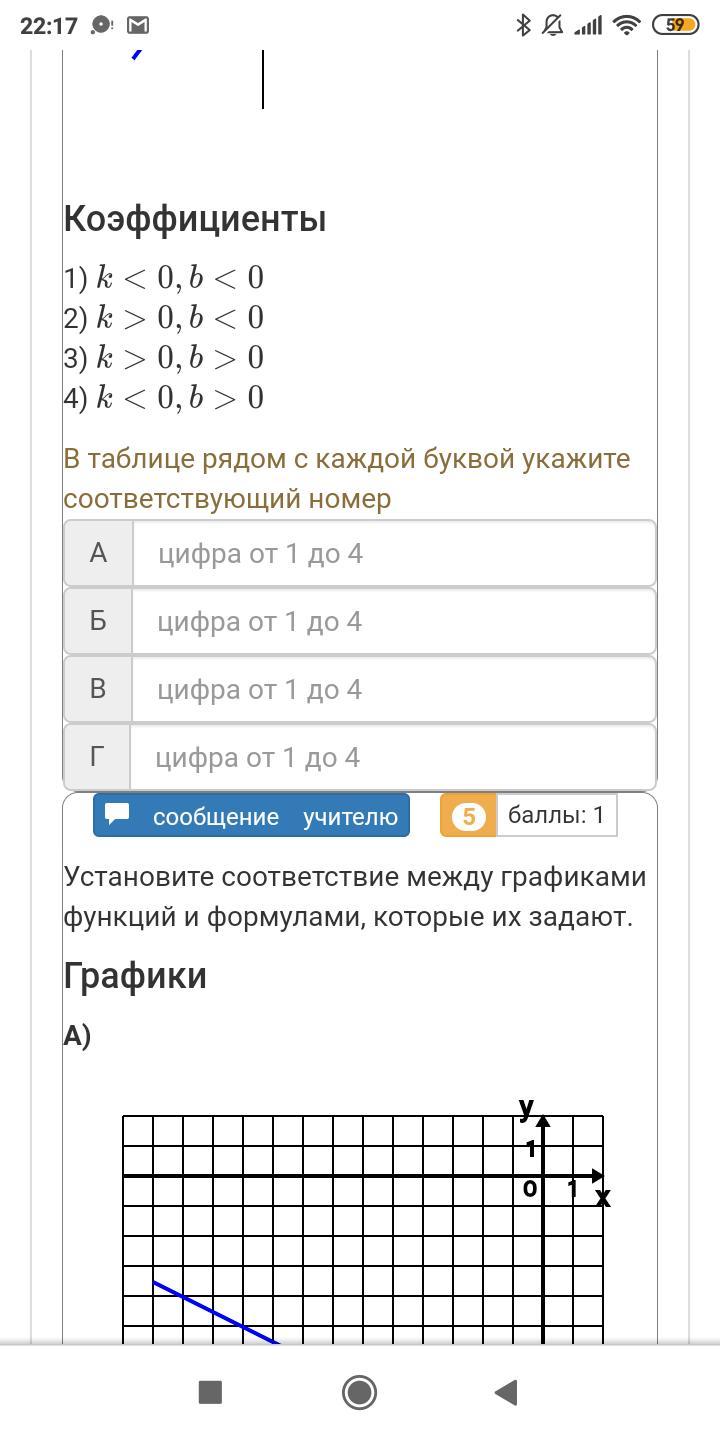This screenshot has height=1440, width=720.
Task: Tap the muted notifications bell icon
Action: pos(553,26)
